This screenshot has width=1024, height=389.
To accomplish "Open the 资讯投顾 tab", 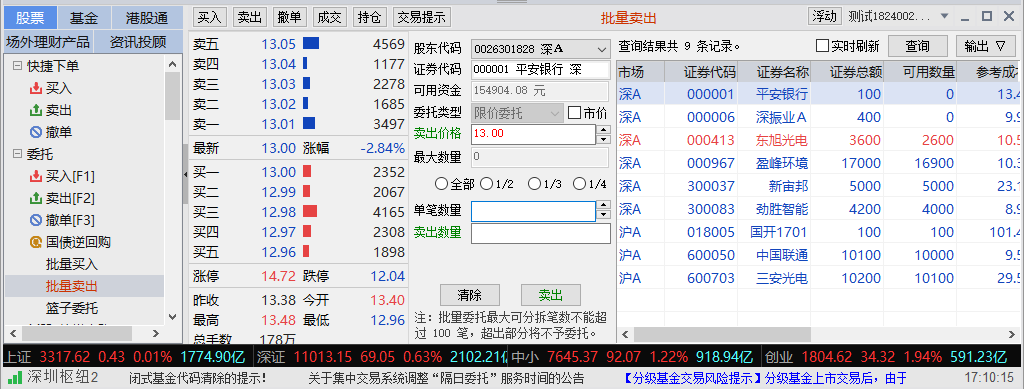I will pos(138,42).
